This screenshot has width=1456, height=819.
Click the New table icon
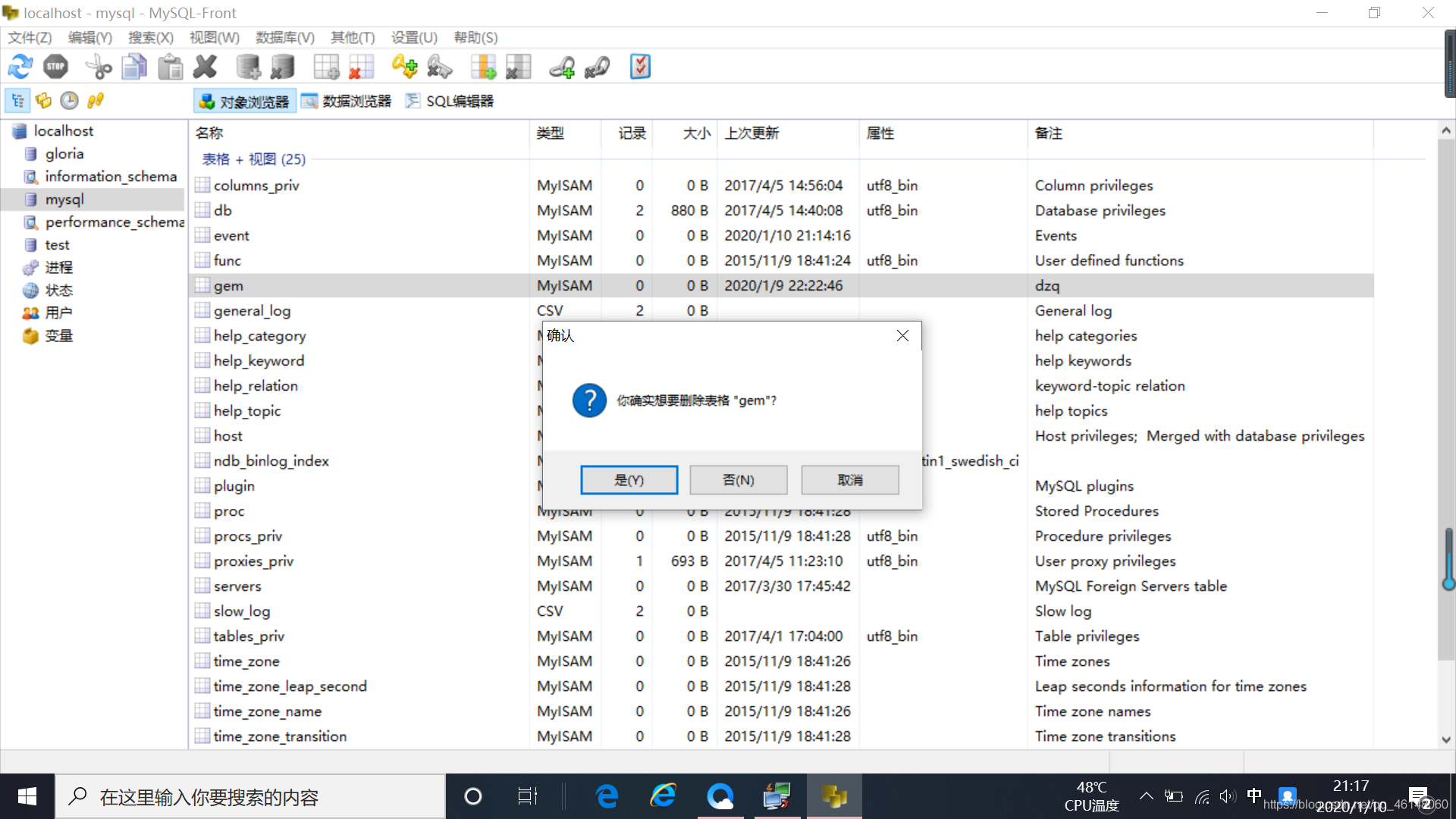[x=326, y=67]
